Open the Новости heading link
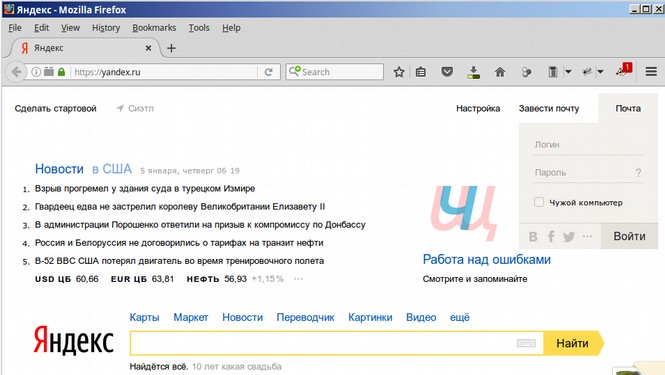The width and height of the screenshot is (665, 375). coord(59,169)
